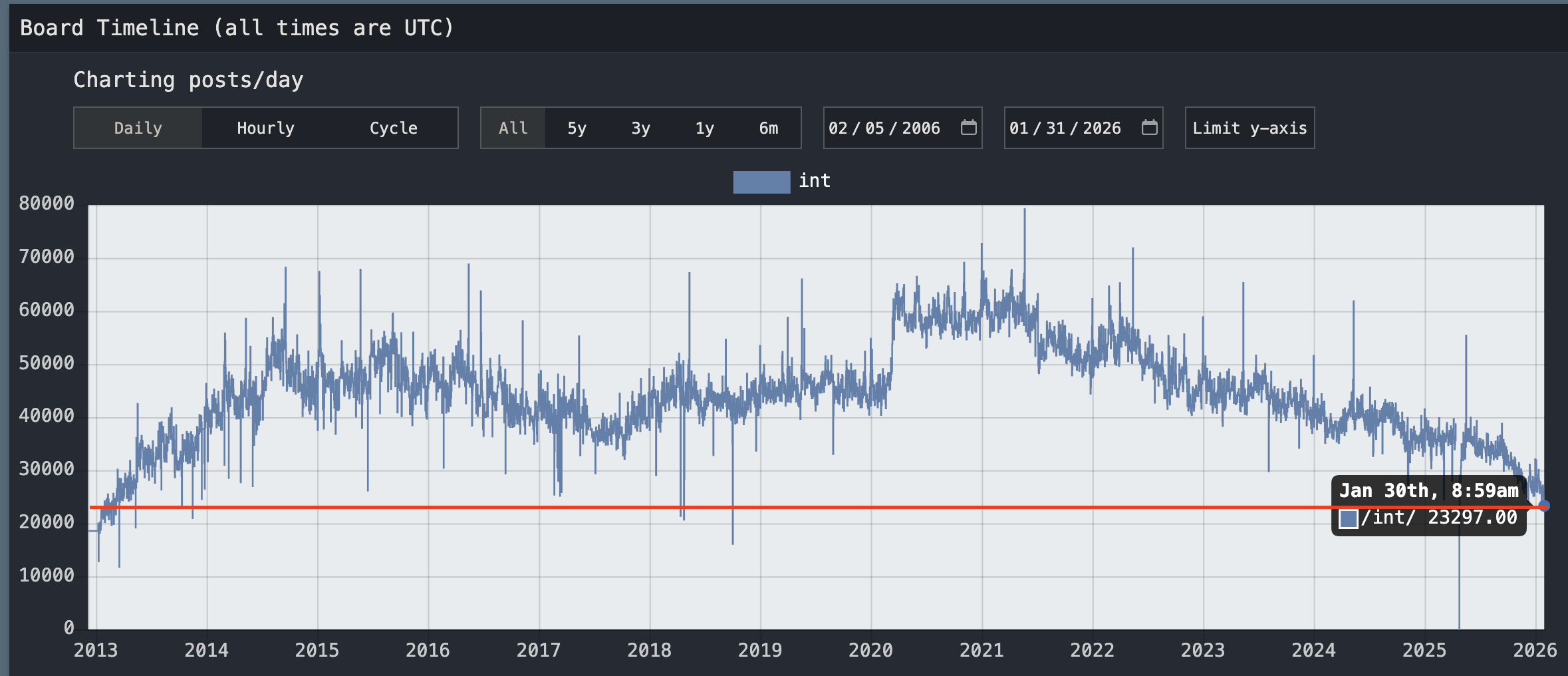The width and height of the screenshot is (1568, 676).
Task: Click the 70000 y-axis label
Action: 47,257
